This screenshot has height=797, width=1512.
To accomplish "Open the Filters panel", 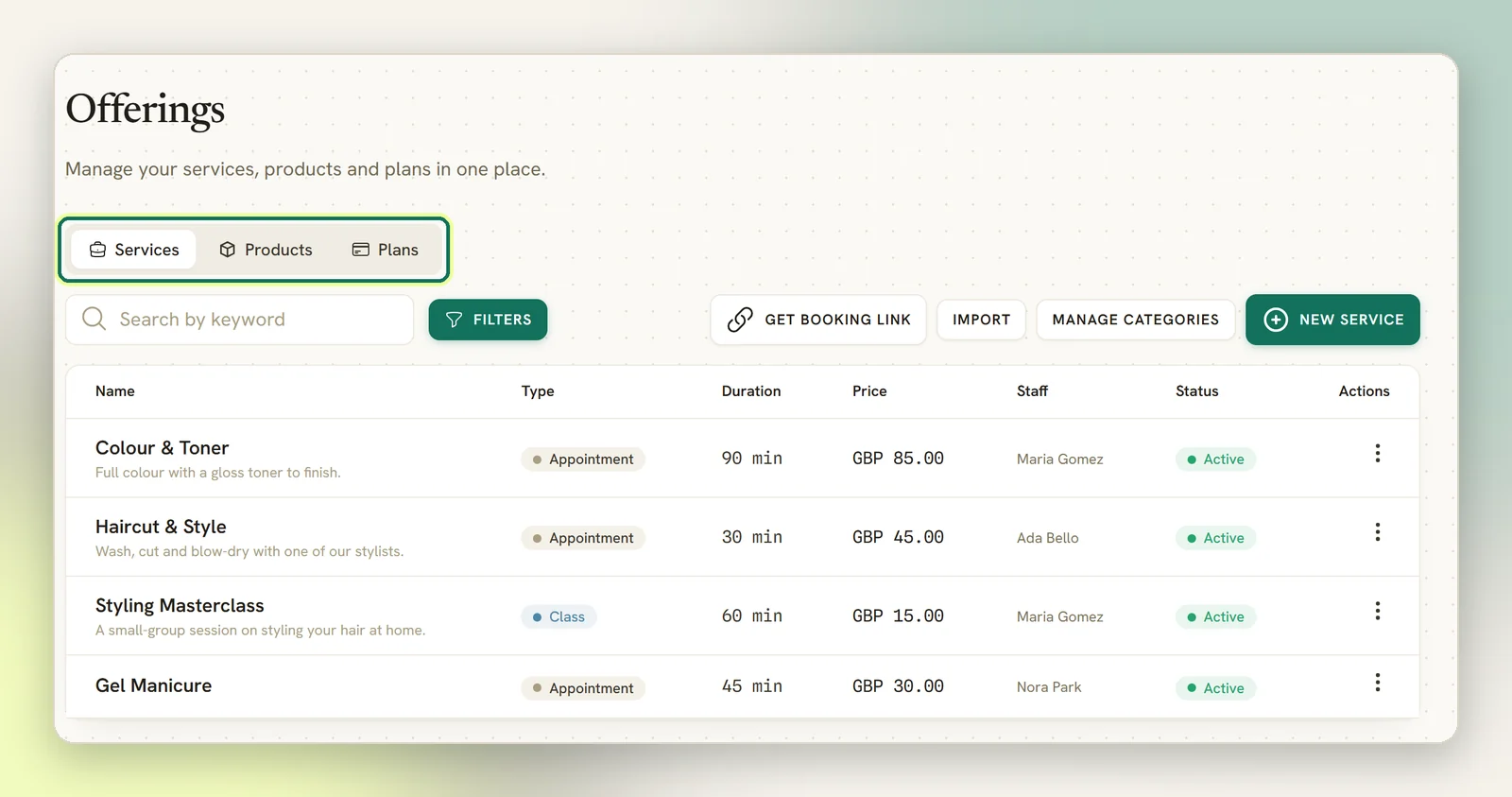I will coord(488,320).
